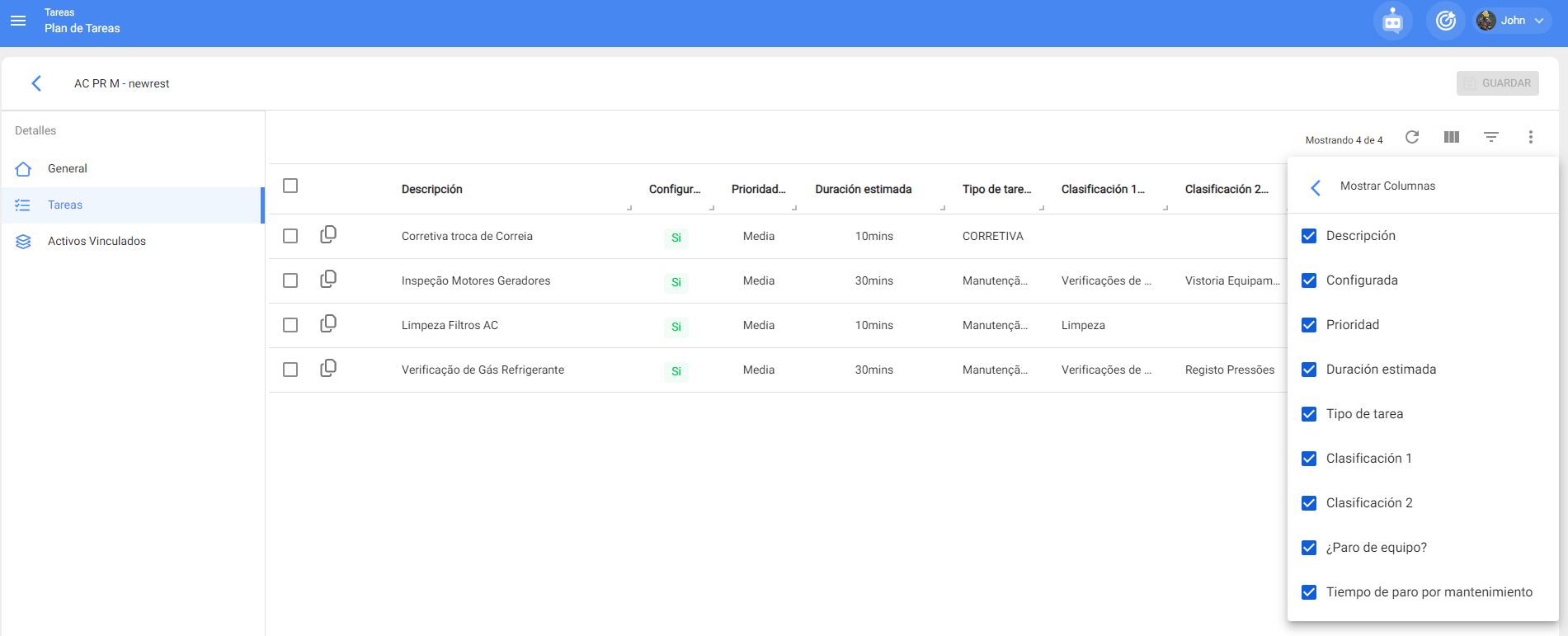
Task: Copy the Corretiva troca de Correia task
Action: [328, 235]
